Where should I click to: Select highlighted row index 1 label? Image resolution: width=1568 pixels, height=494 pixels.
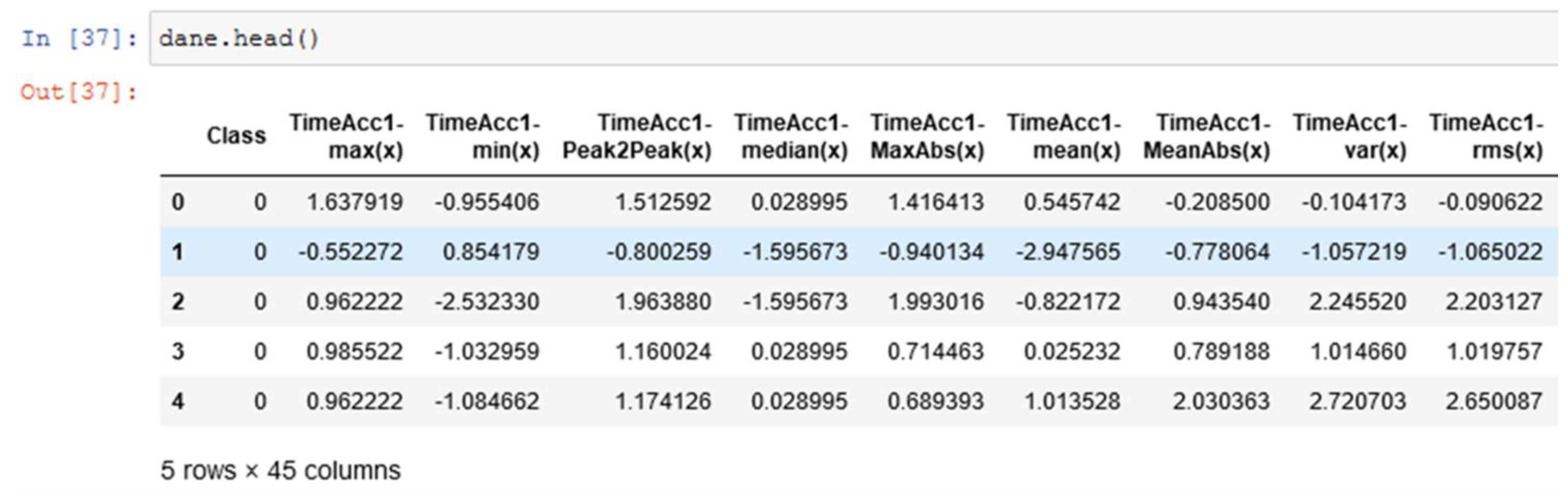[178, 252]
